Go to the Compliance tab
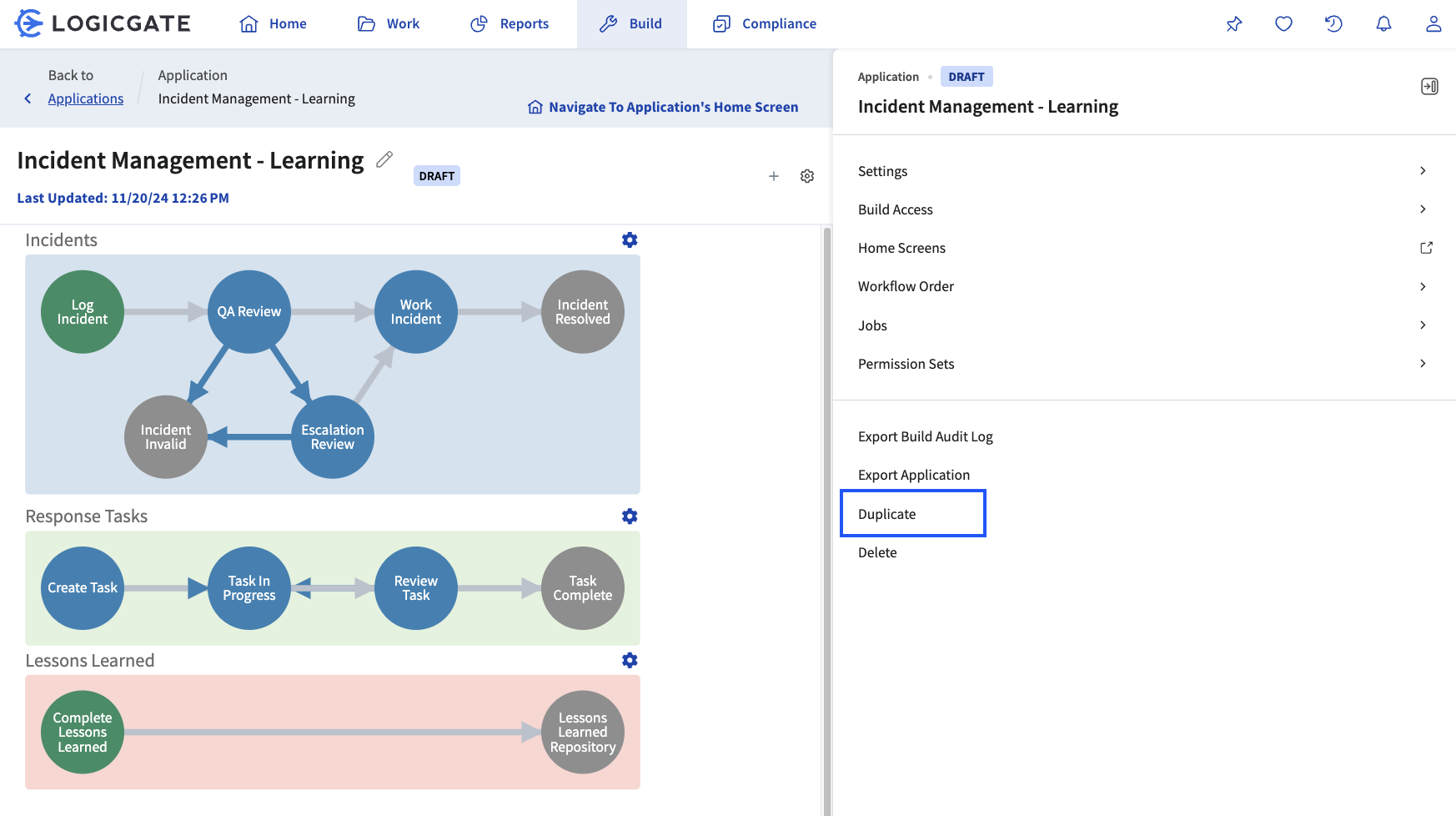Image resolution: width=1456 pixels, height=816 pixels. point(765,24)
